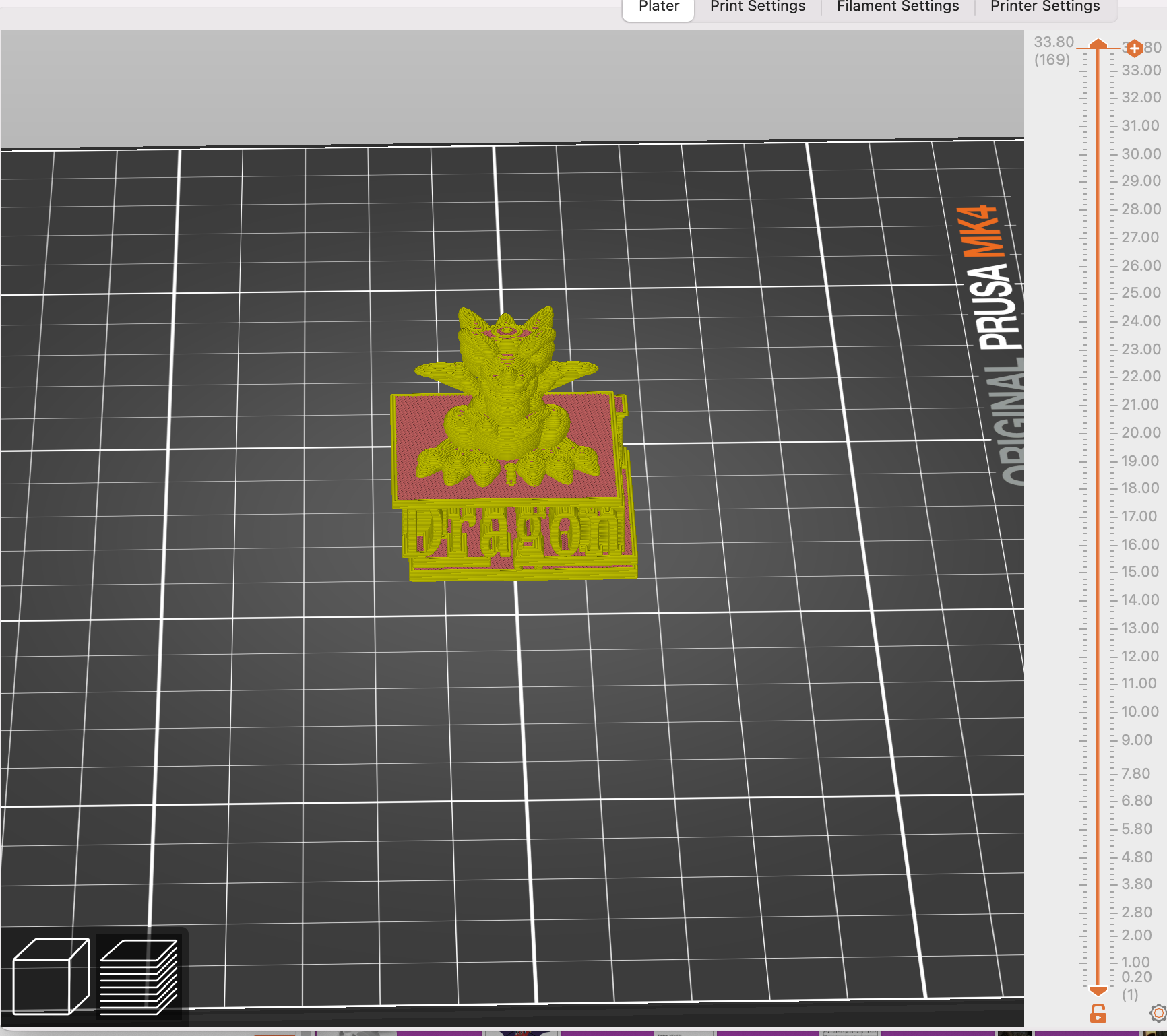Click the 33.80 (169) top layer readout
1167x1036 pixels.
pyautogui.click(x=1053, y=51)
